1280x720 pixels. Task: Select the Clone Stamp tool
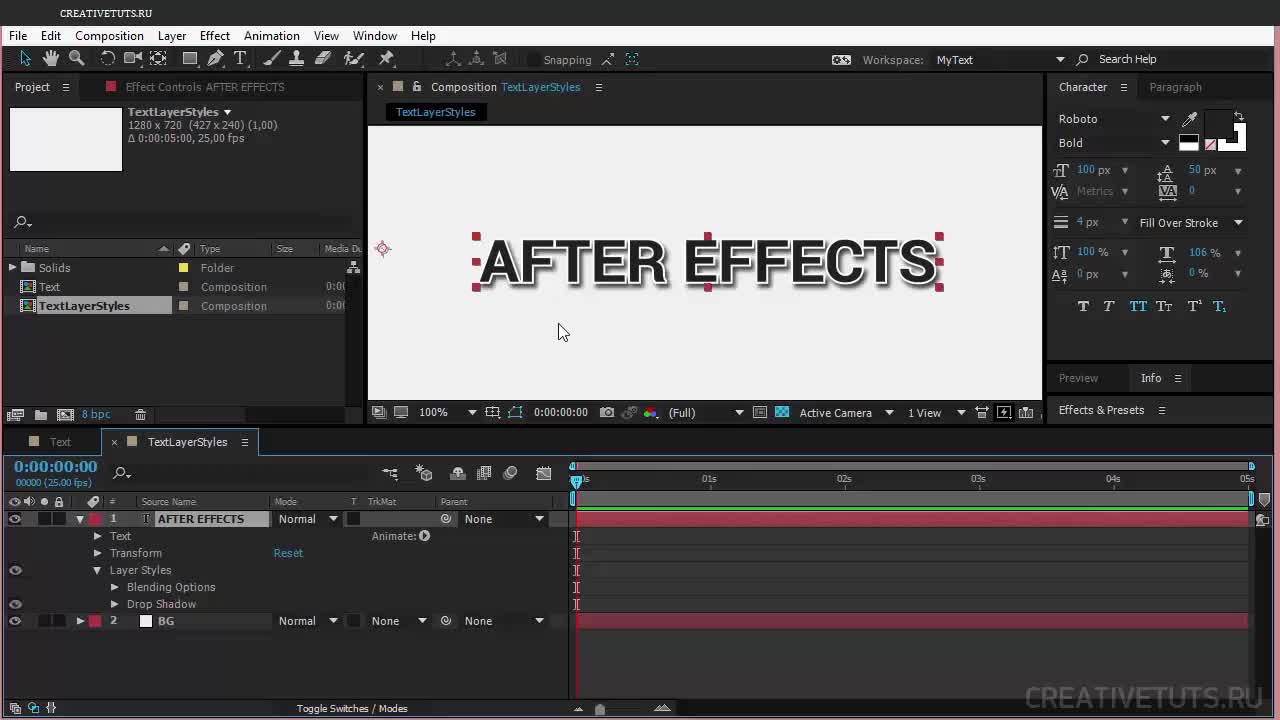[296, 59]
